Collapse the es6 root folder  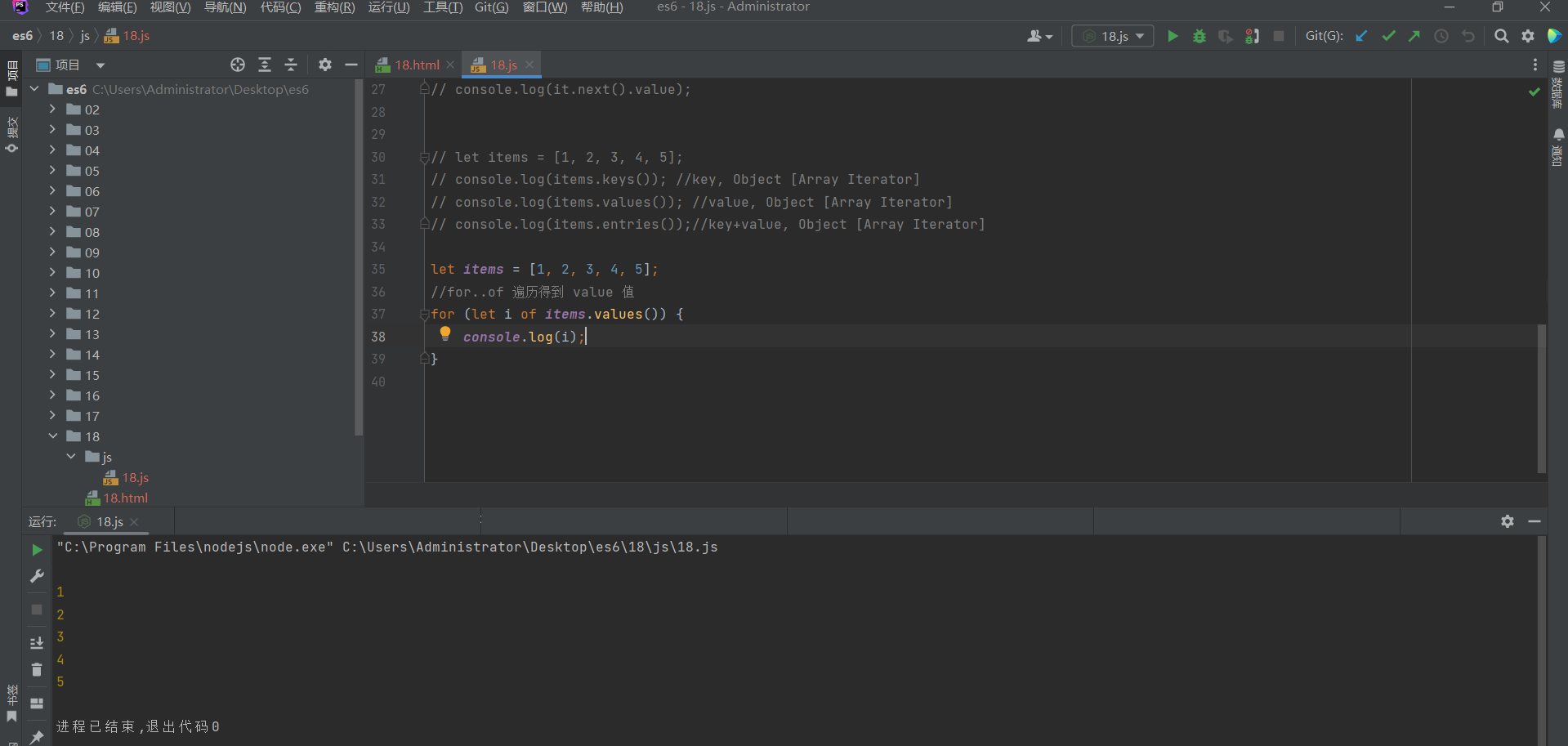[x=34, y=89]
